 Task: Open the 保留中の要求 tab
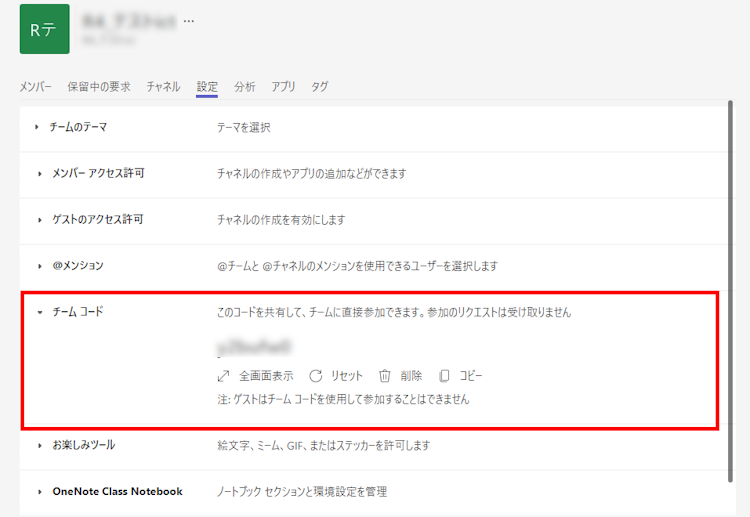tap(99, 87)
